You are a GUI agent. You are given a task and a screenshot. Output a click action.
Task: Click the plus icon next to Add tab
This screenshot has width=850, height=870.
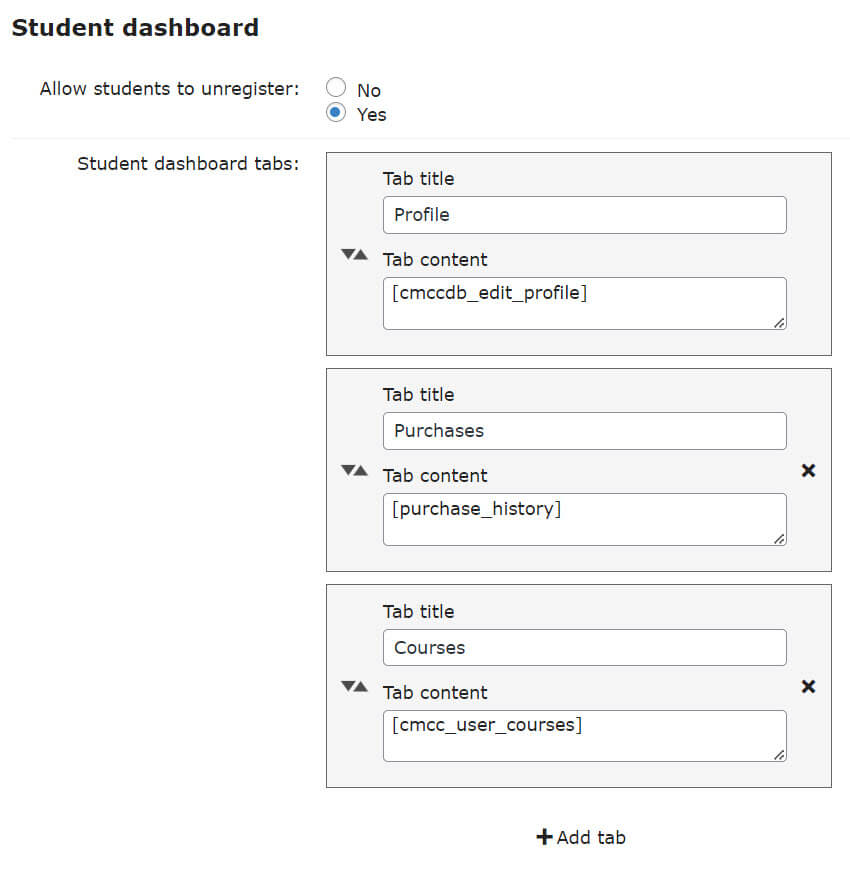pyautogui.click(x=544, y=837)
